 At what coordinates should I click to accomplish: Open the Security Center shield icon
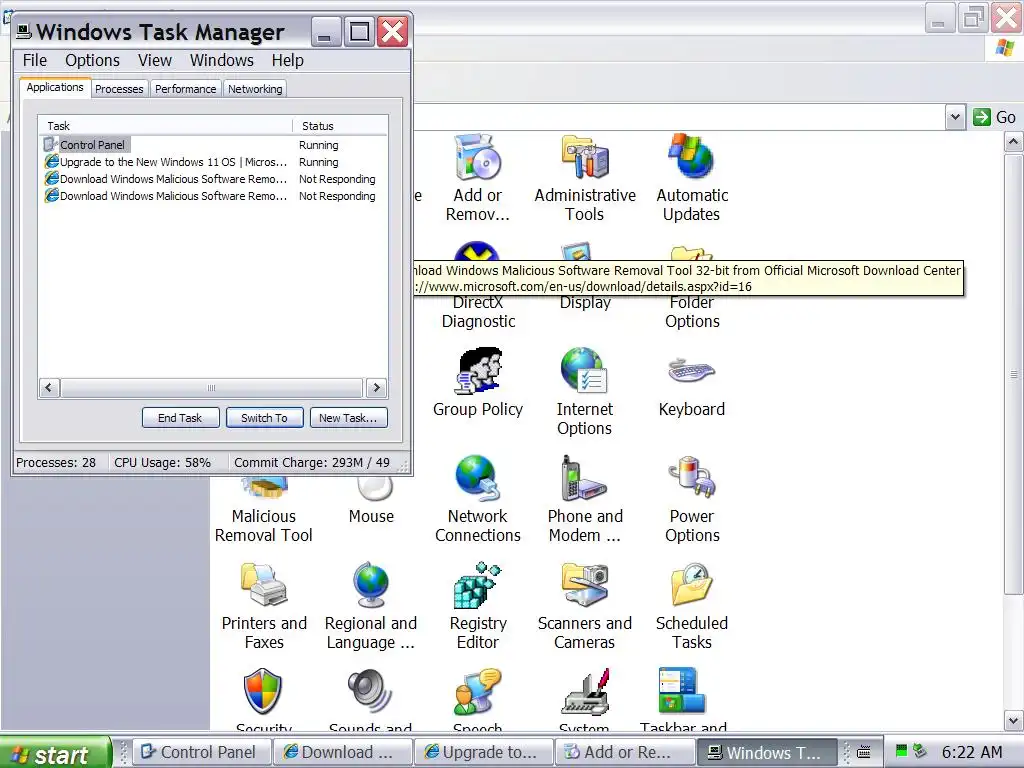(263, 692)
